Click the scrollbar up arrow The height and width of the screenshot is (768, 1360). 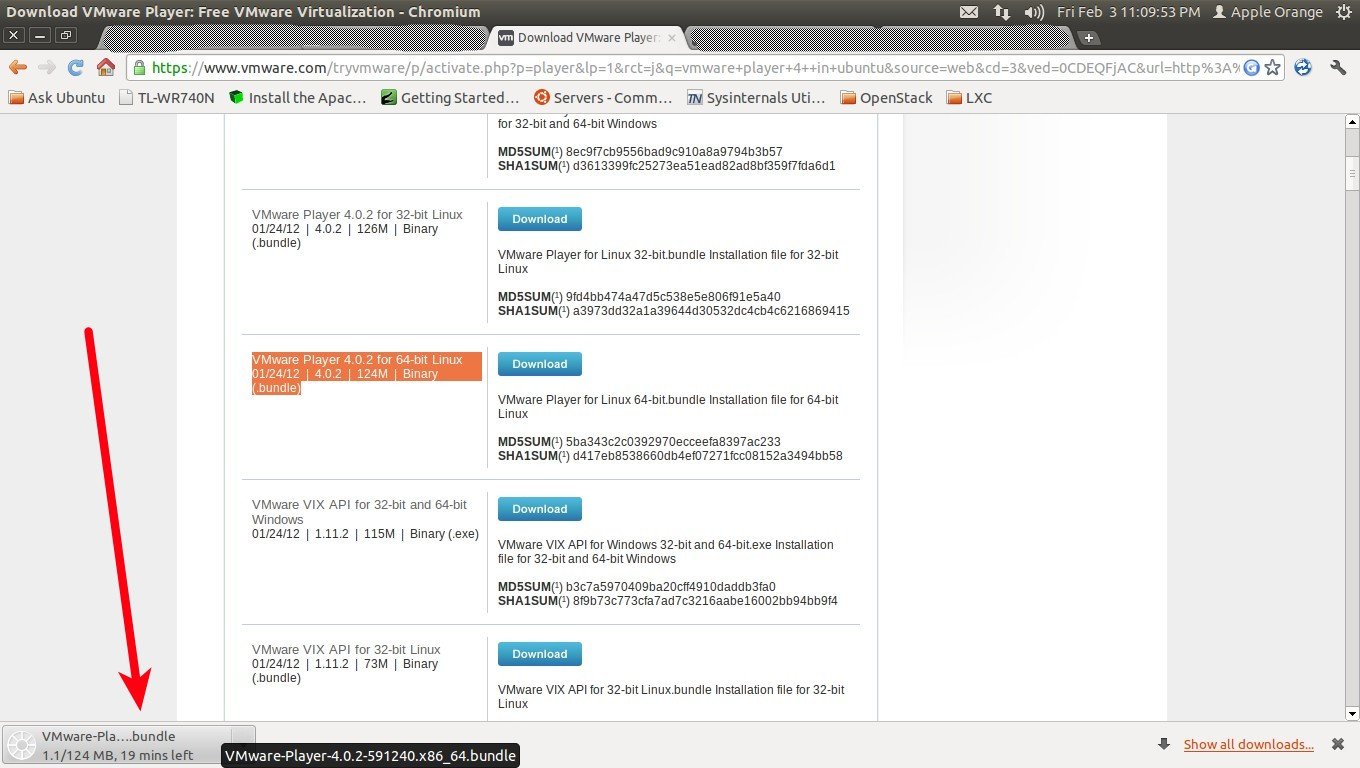tap(1352, 121)
